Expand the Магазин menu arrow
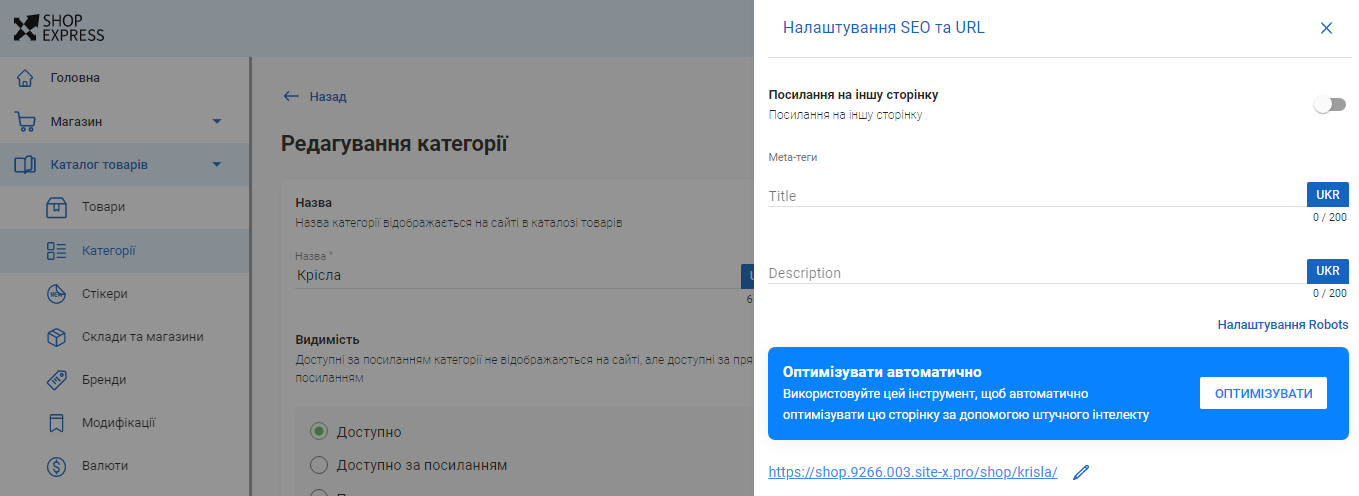 [217, 122]
